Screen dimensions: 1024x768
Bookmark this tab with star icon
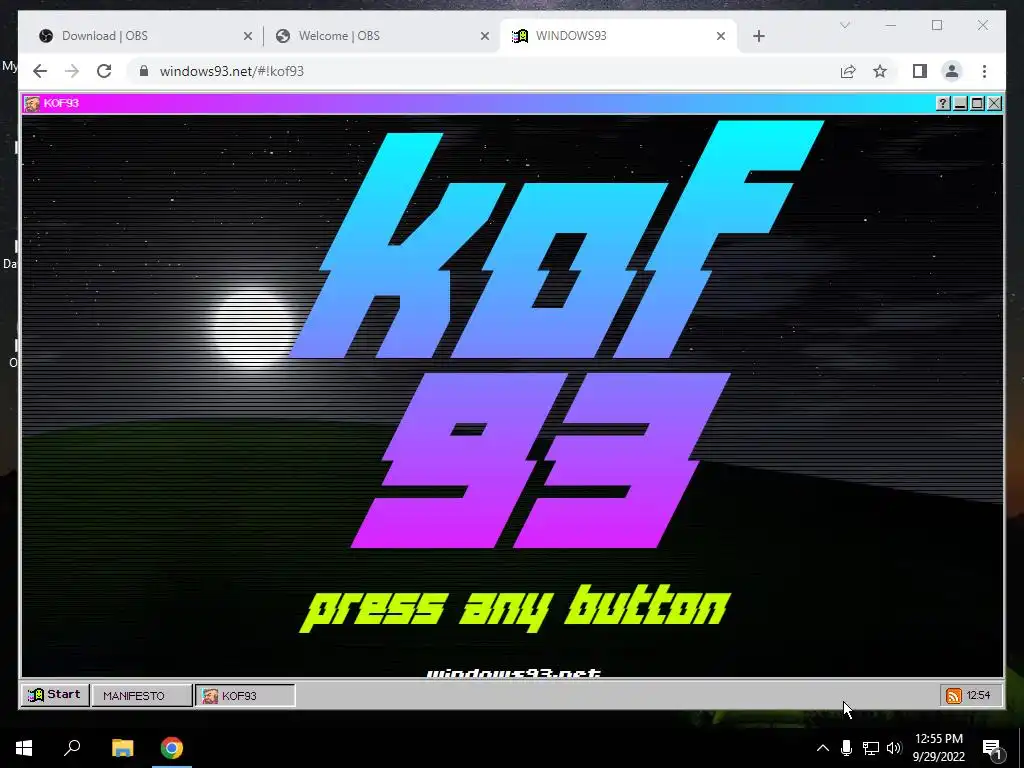[880, 71]
